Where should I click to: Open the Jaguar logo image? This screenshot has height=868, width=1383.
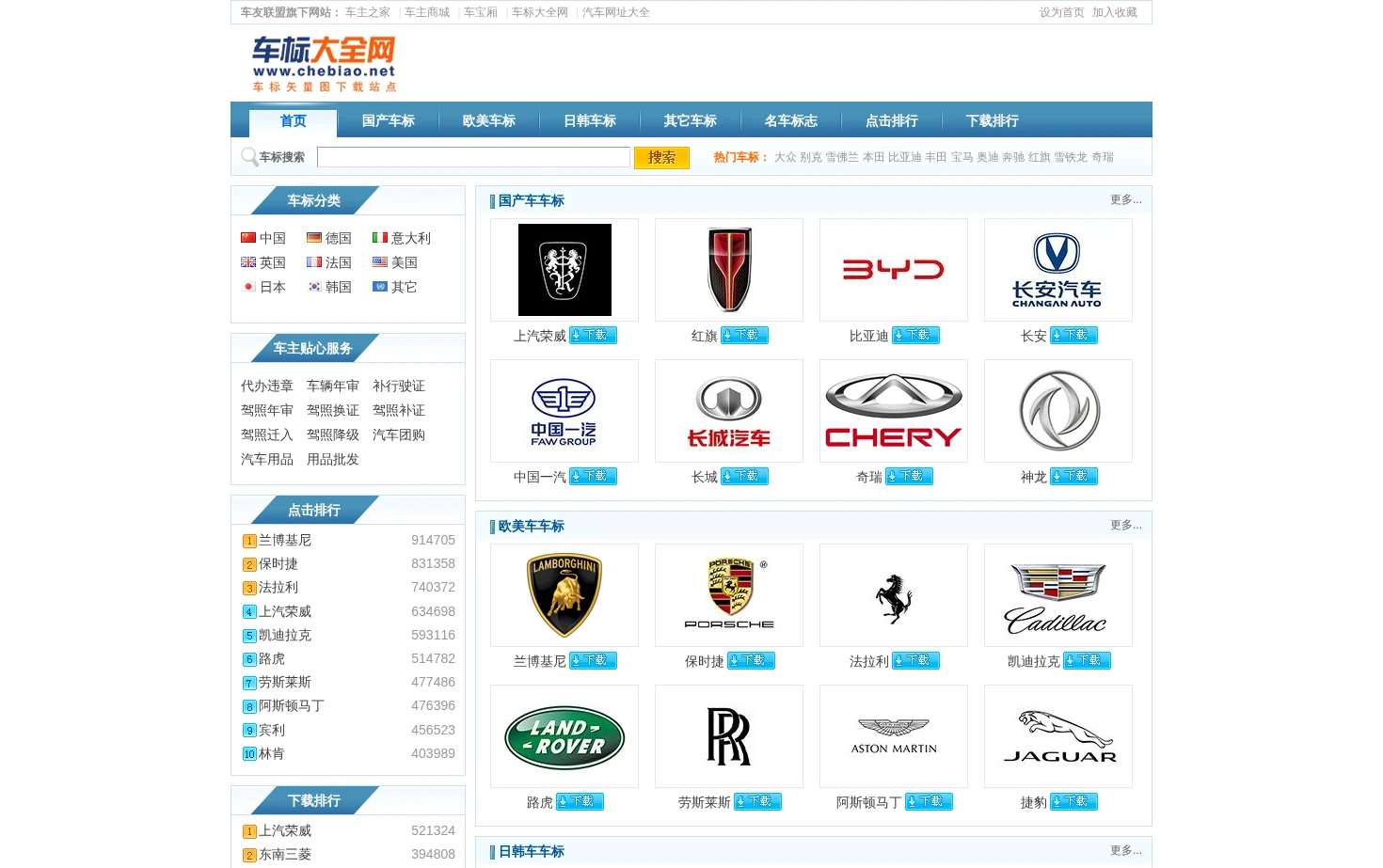point(1058,736)
